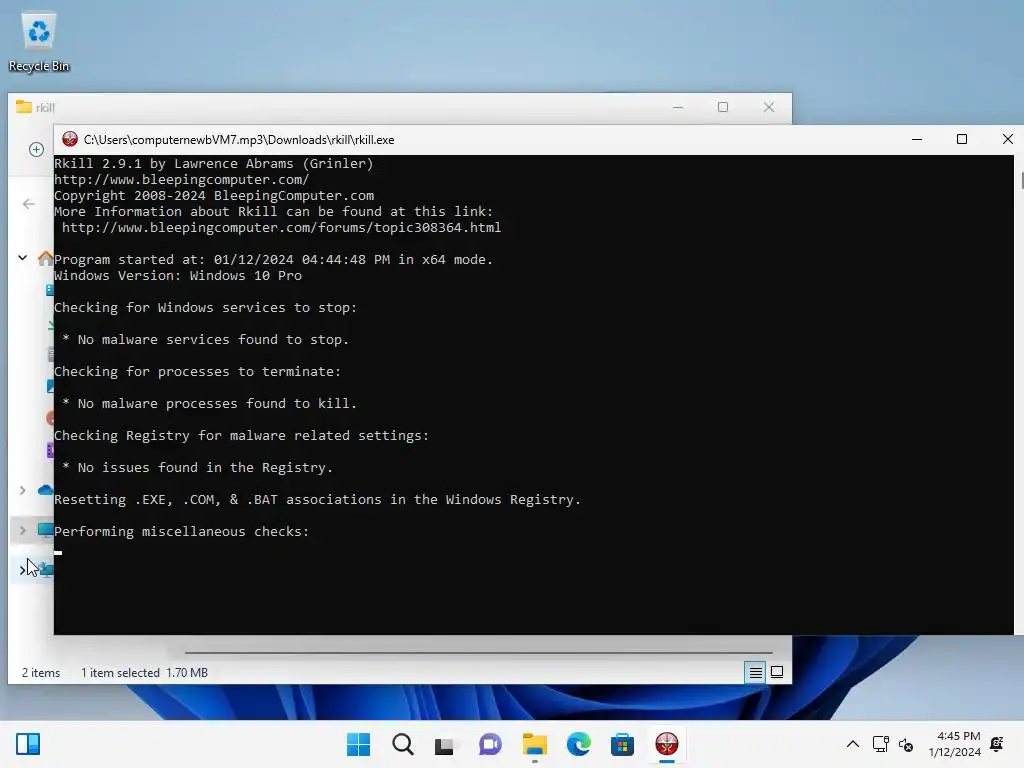This screenshot has width=1024, height=768.
Task: Click '1 item selected 1.70 MB' status text
Action: [144, 673]
